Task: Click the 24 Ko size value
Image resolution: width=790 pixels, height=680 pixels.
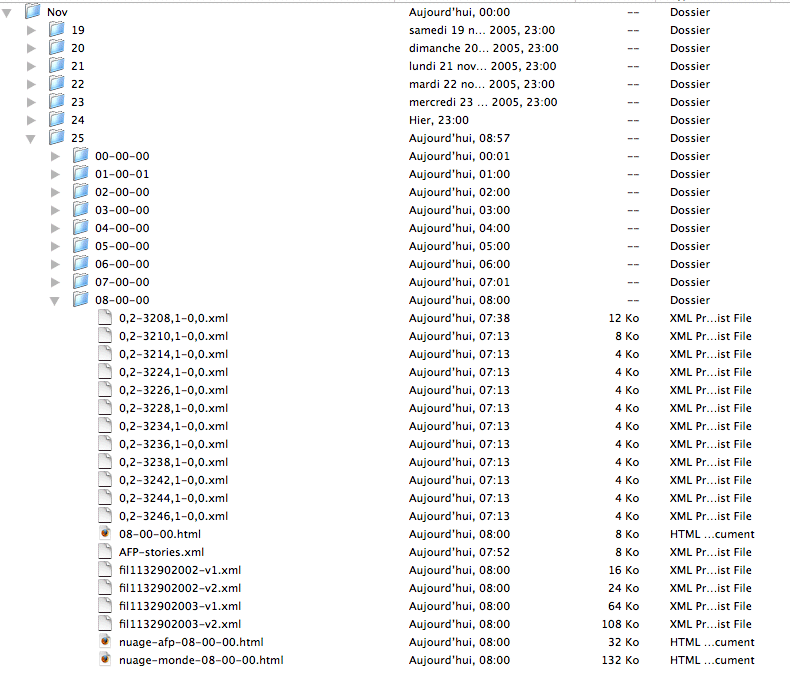Action: click(x=624, y=588)
